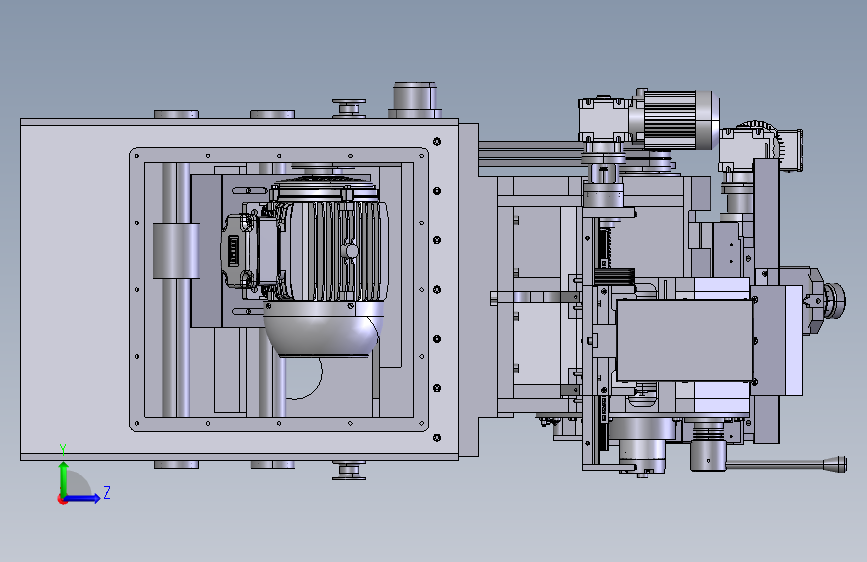Select the large flat rectangular cover plate
Screen dimensions: 867x562
pyautogui.click(x=685, y=340)
